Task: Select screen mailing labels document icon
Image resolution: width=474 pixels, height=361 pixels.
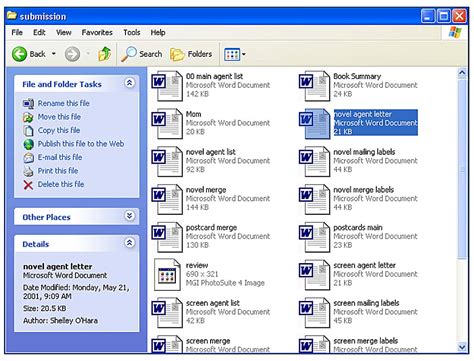Action: point(314,312)
